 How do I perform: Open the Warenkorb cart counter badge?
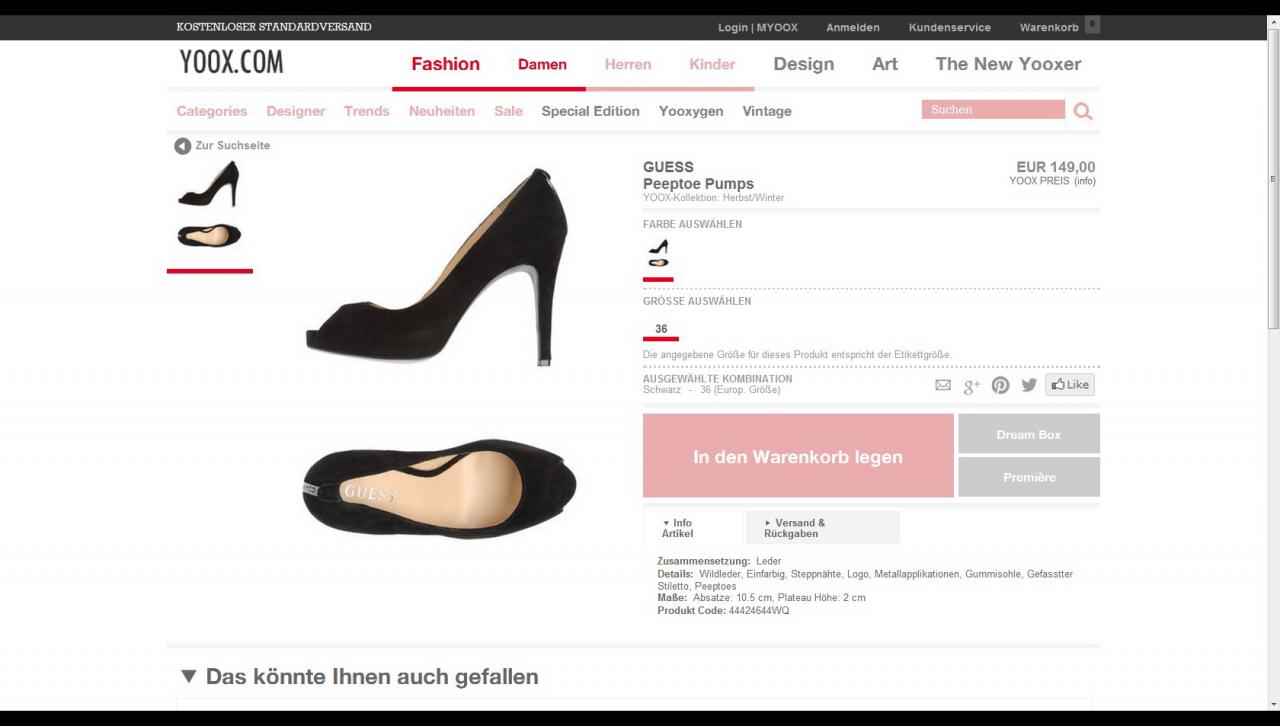coord(1092,25)
